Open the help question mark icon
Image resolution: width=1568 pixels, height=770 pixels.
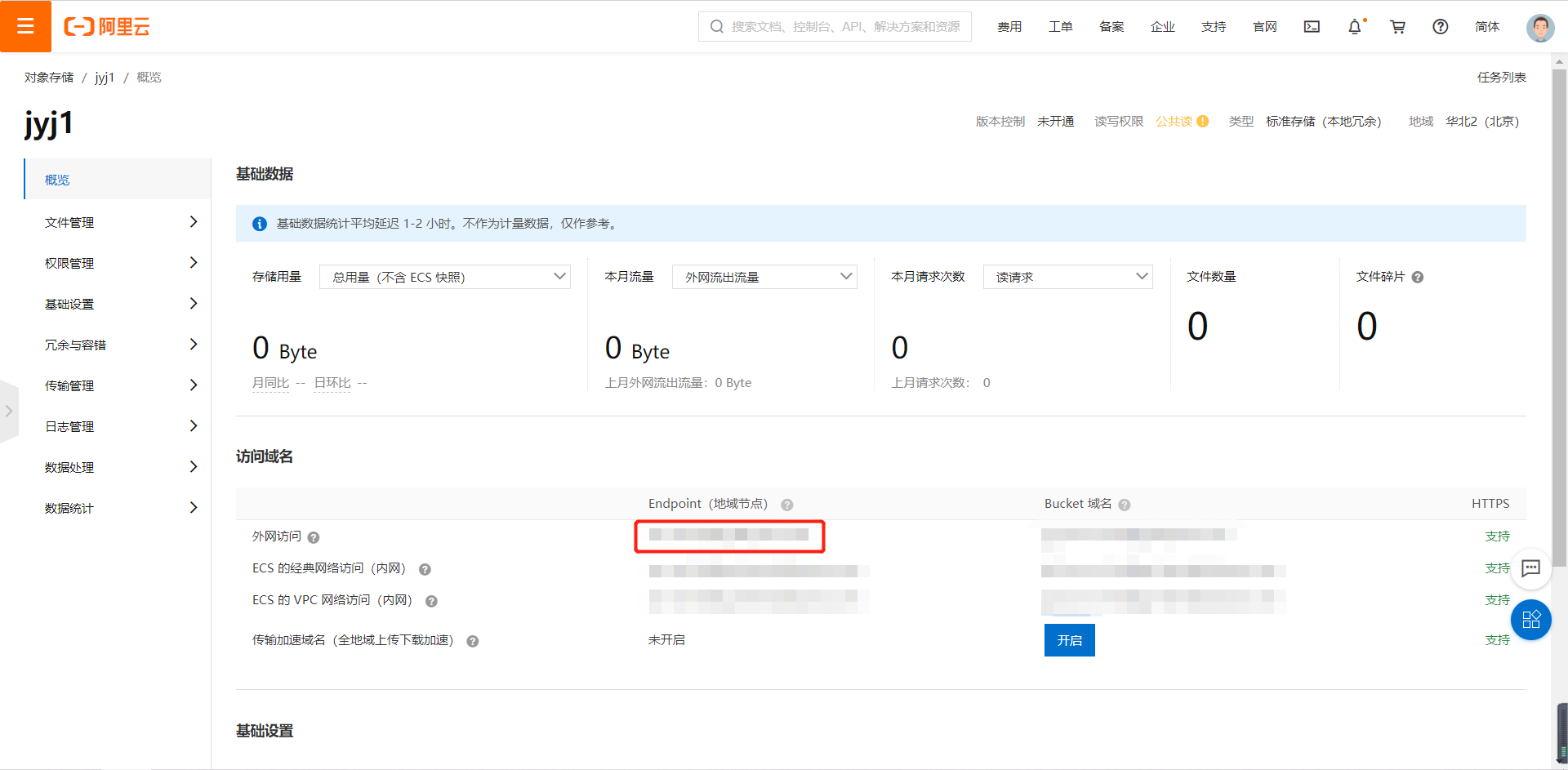point(1441,27)
